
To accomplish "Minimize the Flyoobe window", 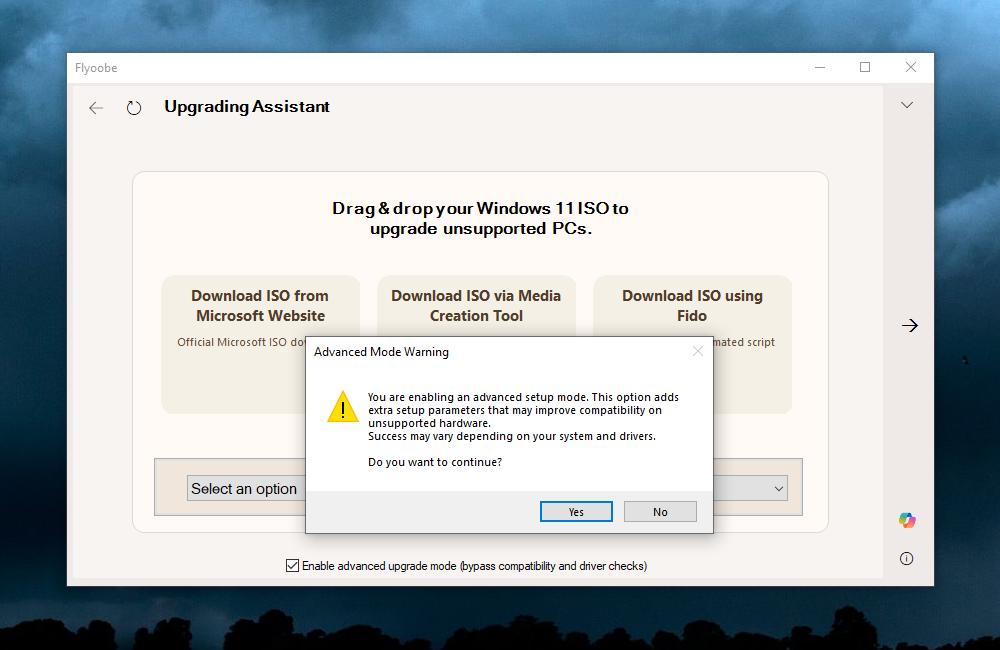I will click(820, 68).
